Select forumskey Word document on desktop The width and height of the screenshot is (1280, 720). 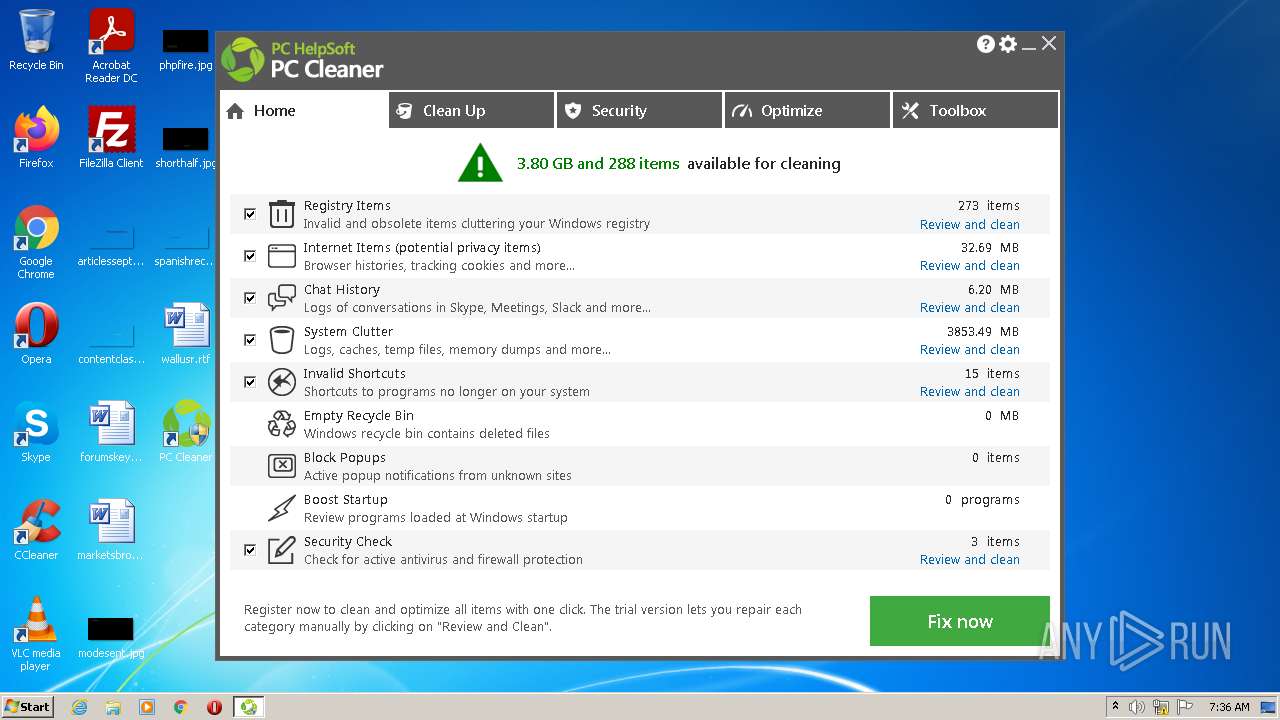click(x=111, y=432)
